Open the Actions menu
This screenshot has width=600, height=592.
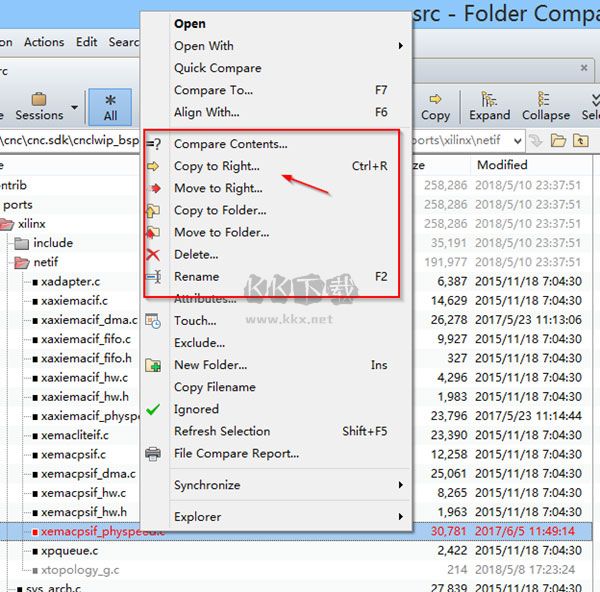pos(43,42)
